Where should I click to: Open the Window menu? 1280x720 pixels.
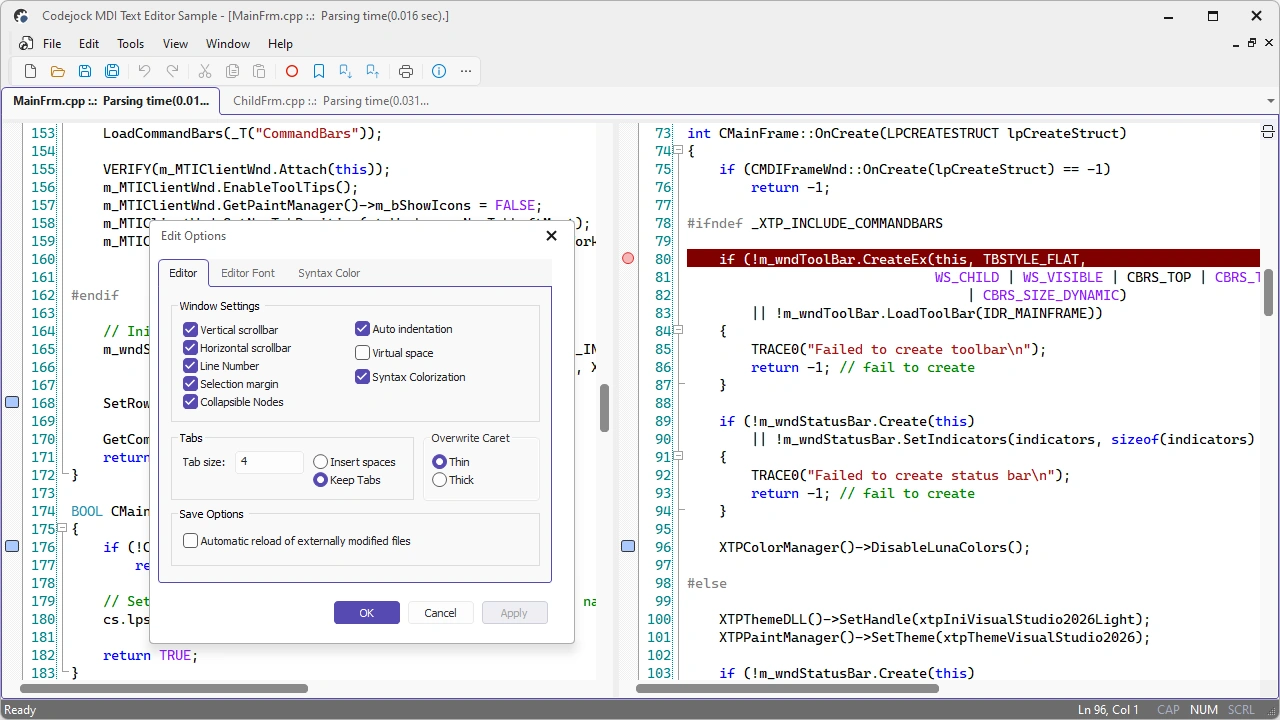tap(228, 44)
